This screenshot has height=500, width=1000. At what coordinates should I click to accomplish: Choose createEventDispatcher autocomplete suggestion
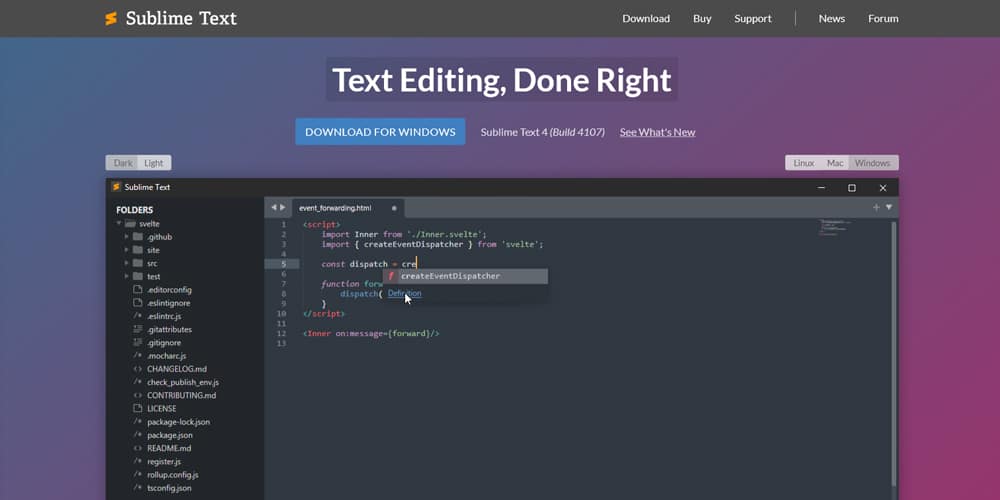click(x=465, y=276)
